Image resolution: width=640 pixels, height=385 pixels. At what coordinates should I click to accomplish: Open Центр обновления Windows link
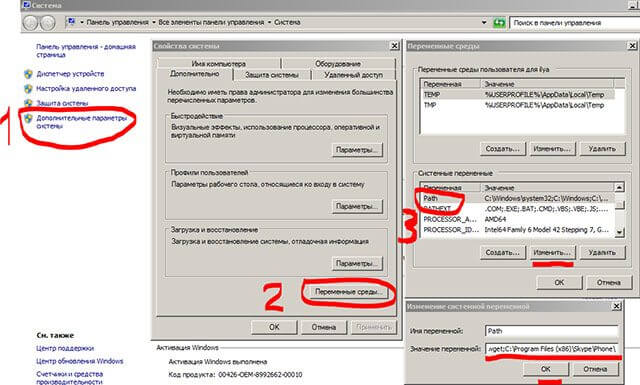point(80,361)
